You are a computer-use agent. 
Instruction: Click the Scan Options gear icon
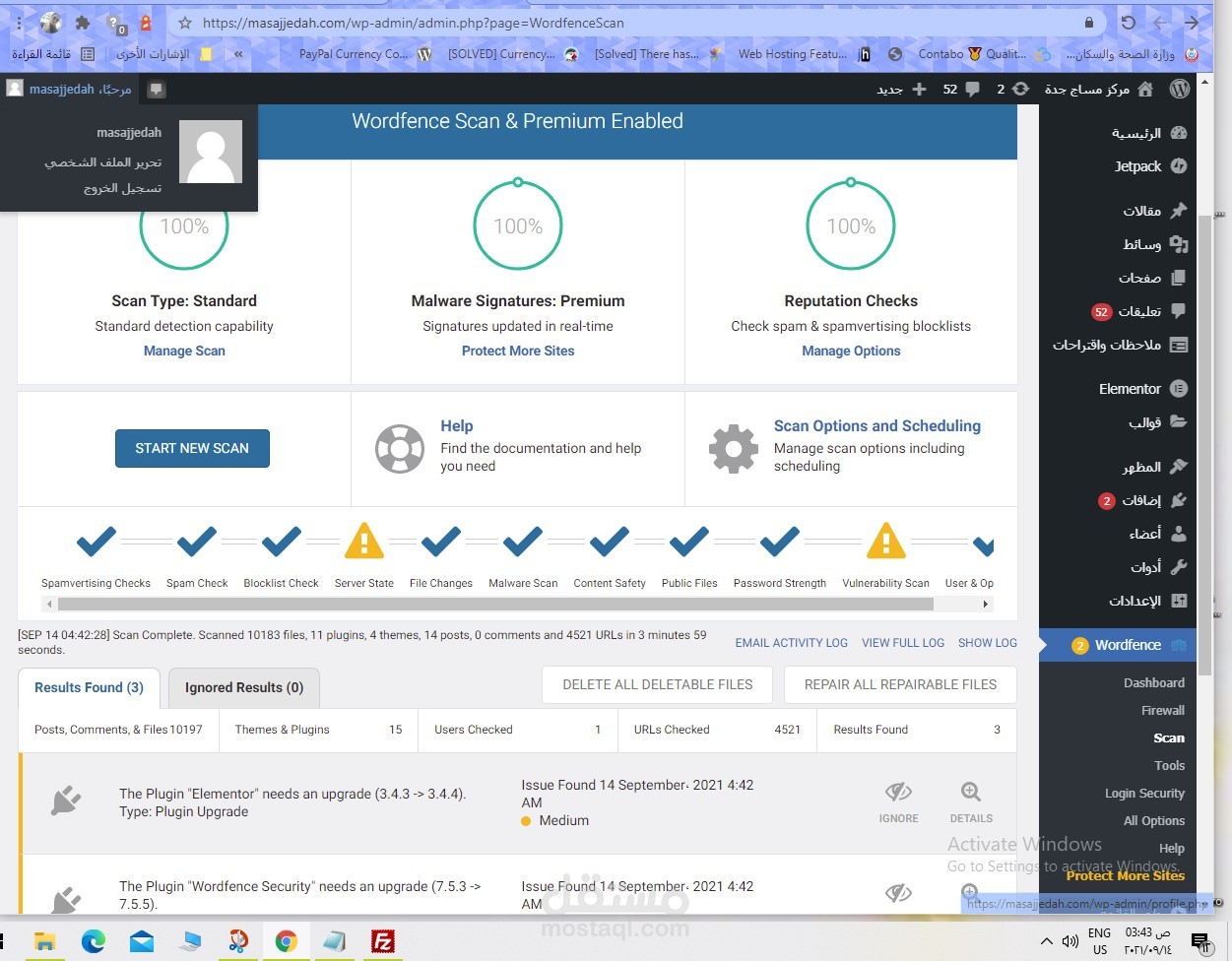coord(734,449)
